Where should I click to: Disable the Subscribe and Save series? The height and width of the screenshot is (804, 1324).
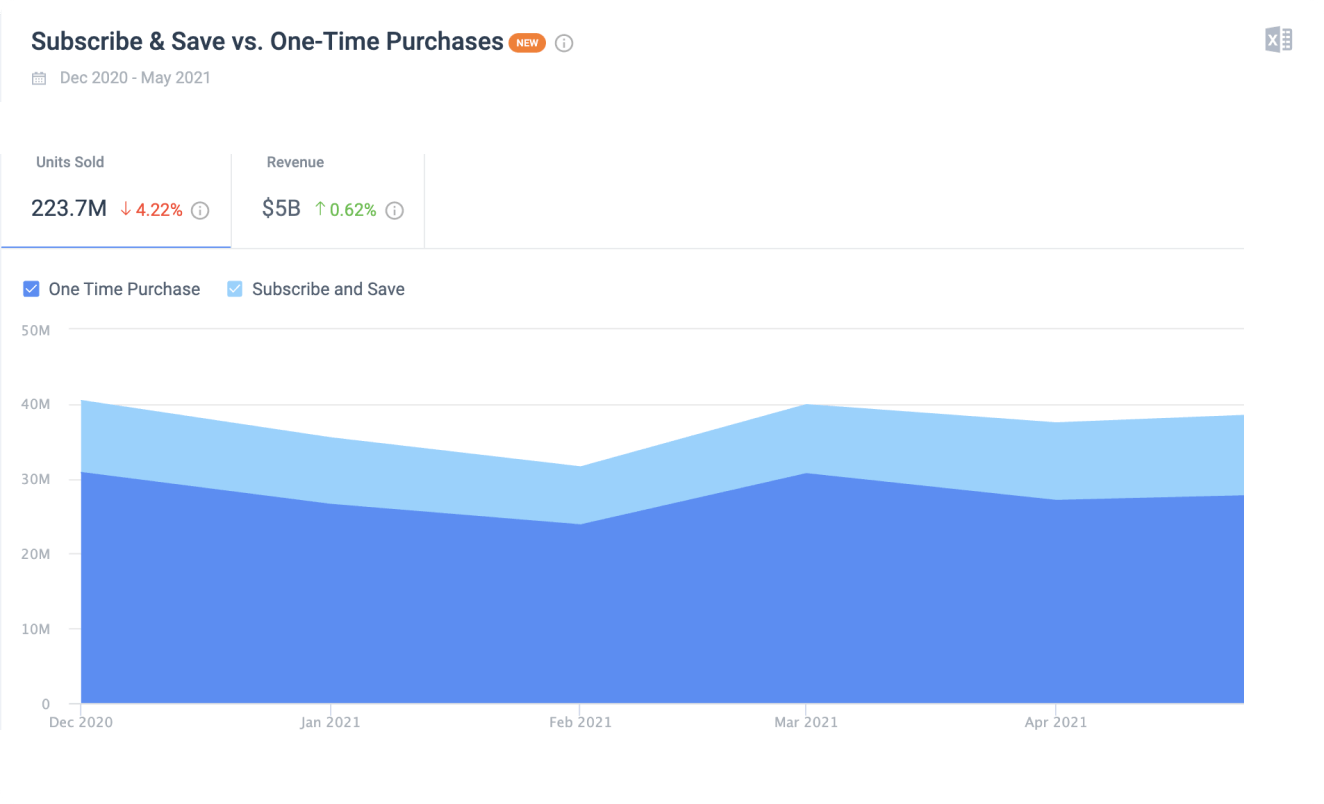235,288
